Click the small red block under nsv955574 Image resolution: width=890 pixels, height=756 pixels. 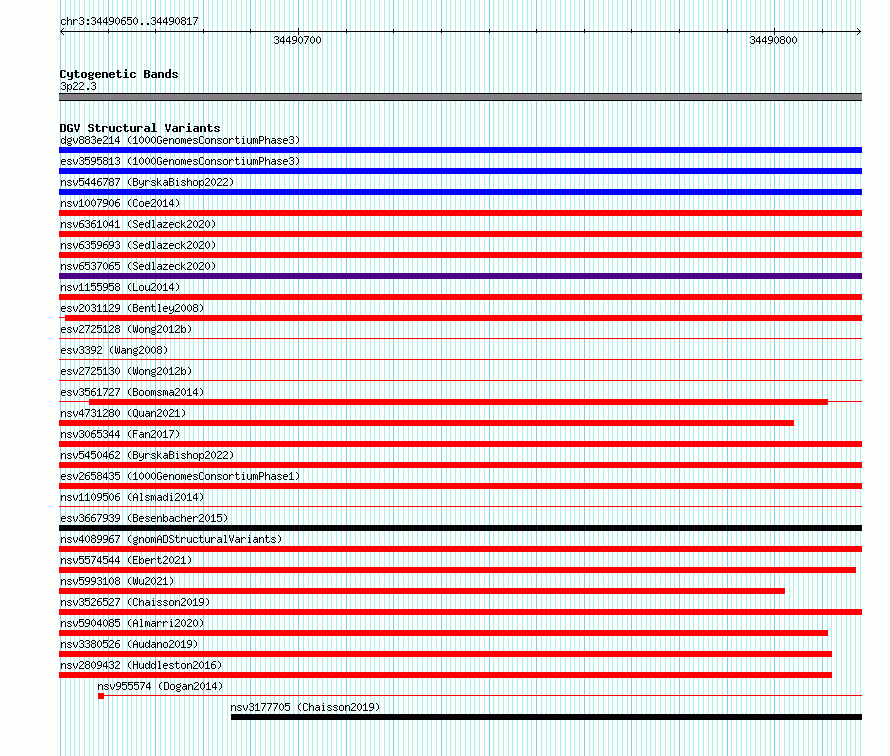pyautogui.click(x=101, y=696)
